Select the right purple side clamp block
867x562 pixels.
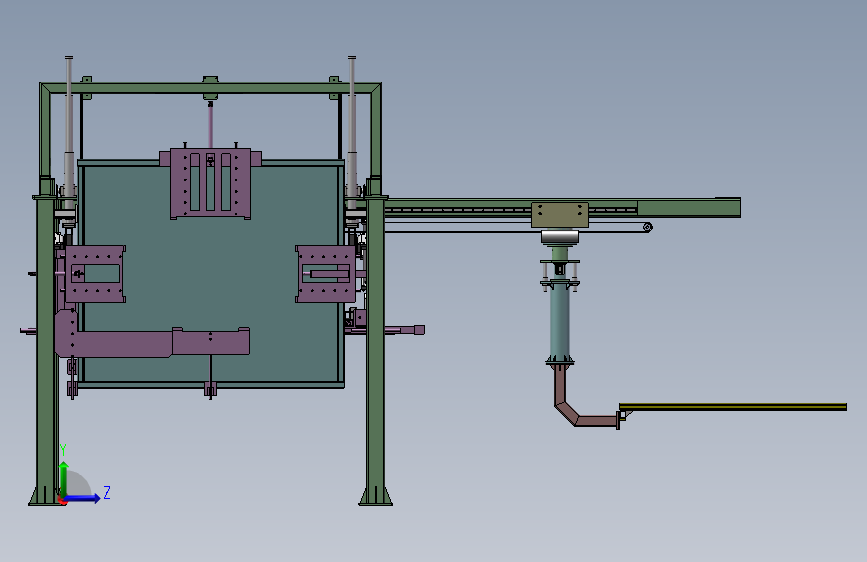[326, 274]
